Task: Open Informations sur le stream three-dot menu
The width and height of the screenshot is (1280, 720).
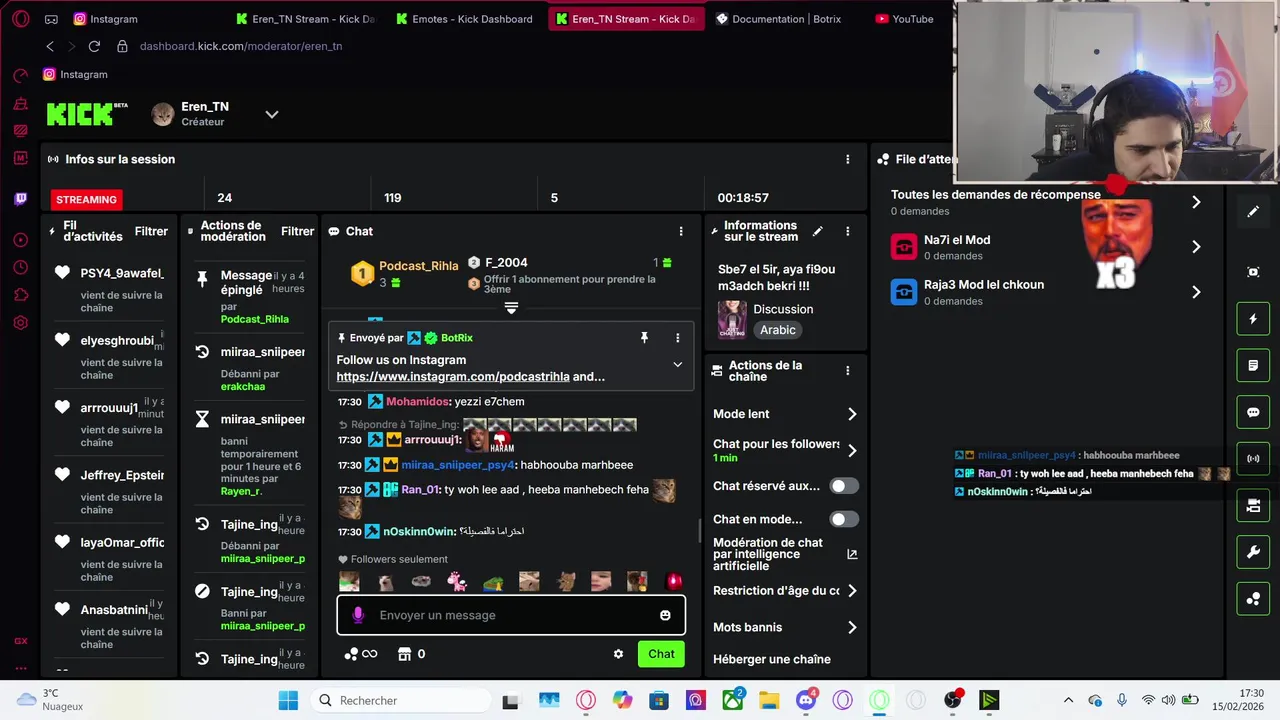Action: 847,231
